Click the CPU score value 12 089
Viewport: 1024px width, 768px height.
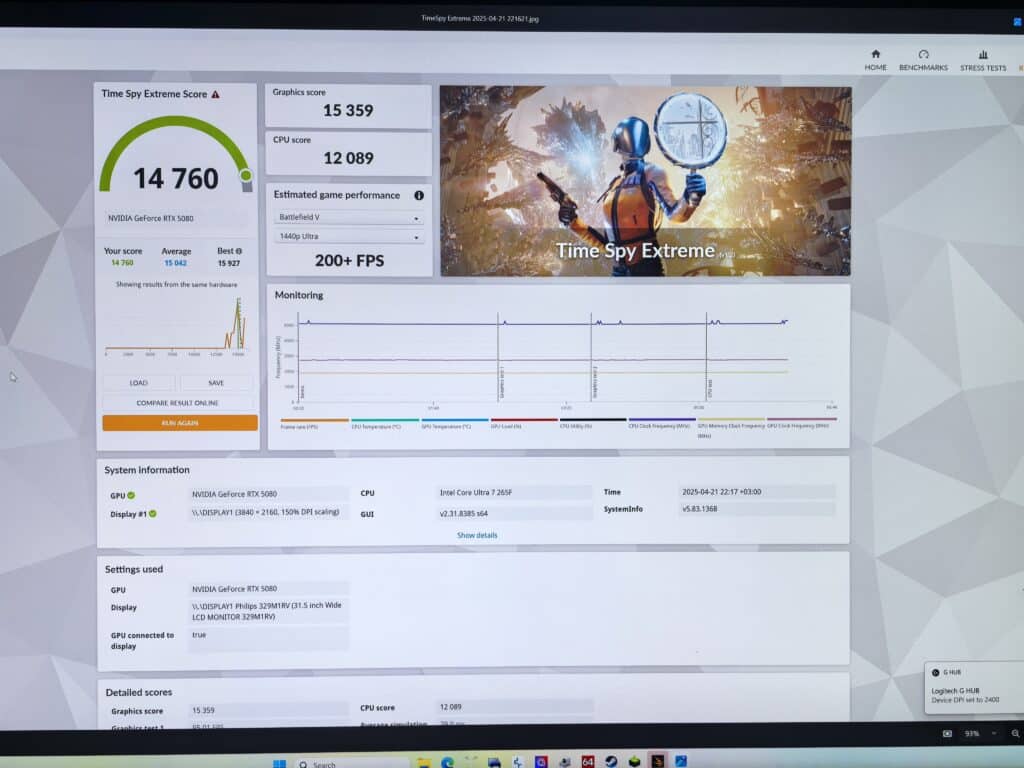click(x=348, y=158)
